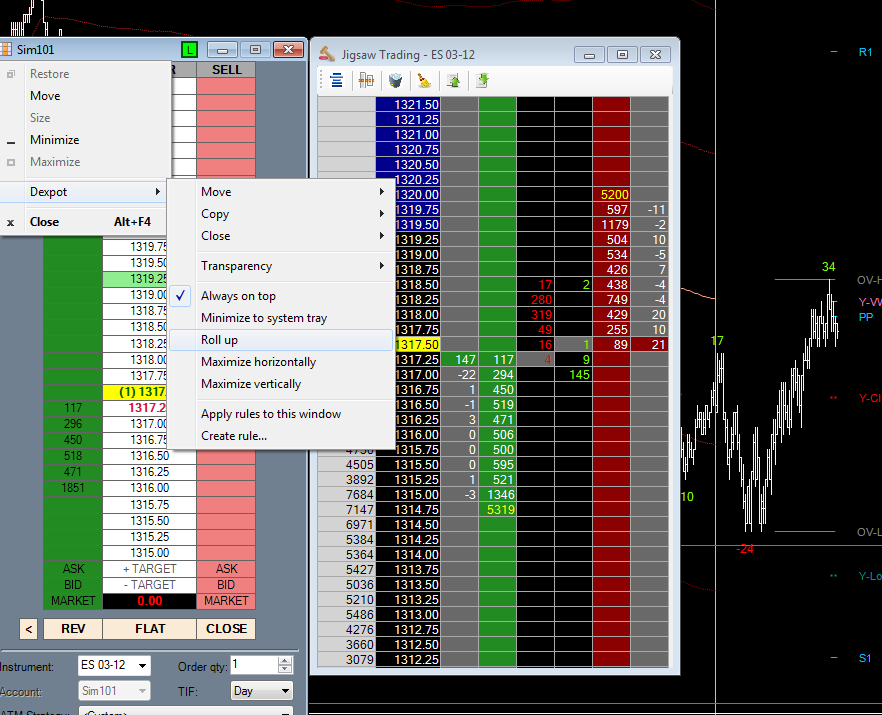
Task: Click the broom clear icon in Jigsaw toolbar
Action: pos(424,80)
